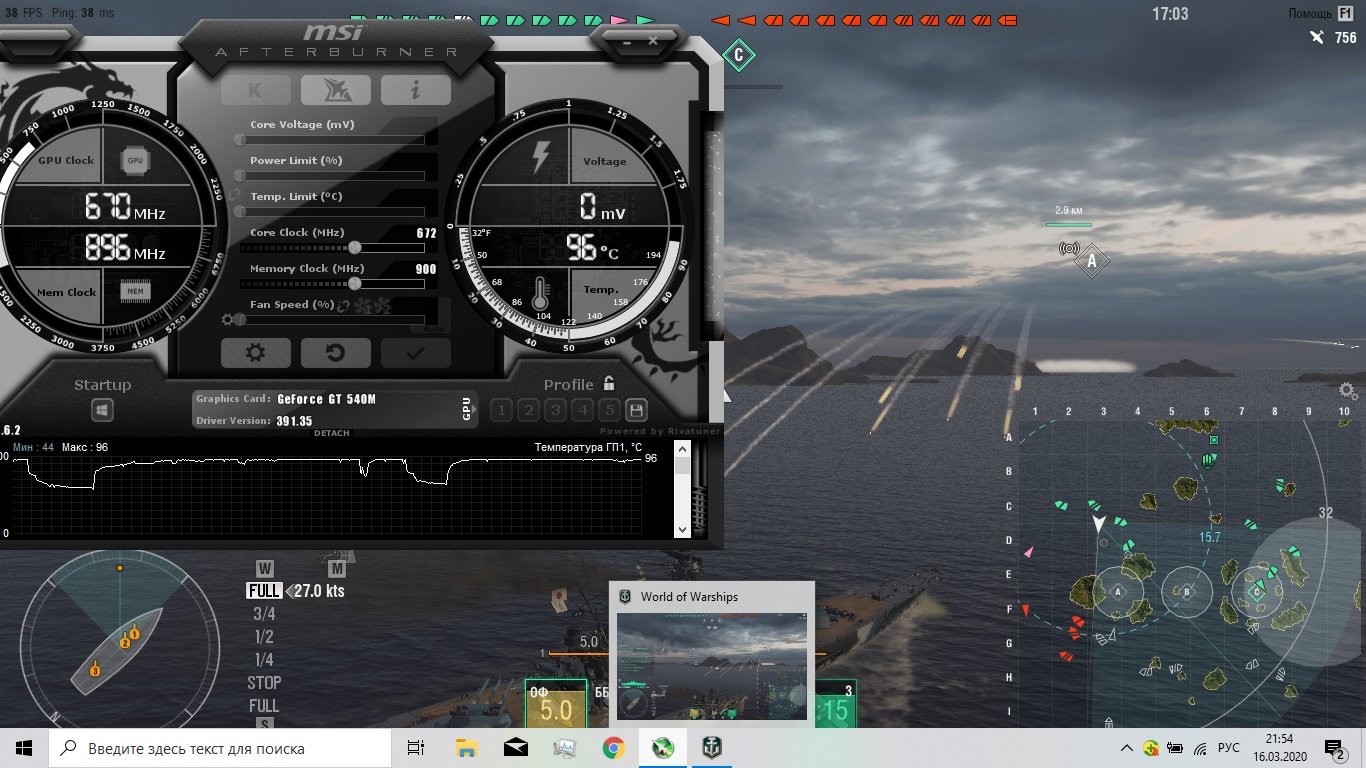1366x768 pixels.
Task: Select FULL speed in throttle list
Action: (x=264, y=591)
